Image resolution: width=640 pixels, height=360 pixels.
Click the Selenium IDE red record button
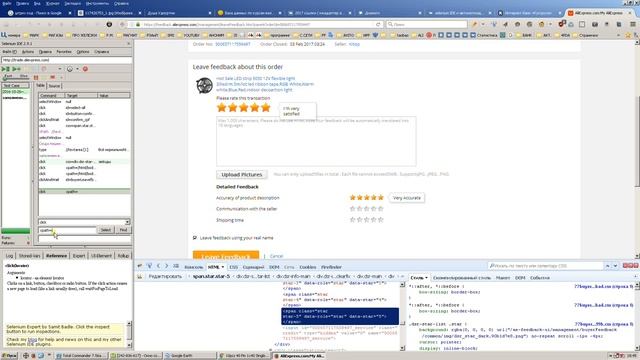pyautogui.click(x=85, y=69)
